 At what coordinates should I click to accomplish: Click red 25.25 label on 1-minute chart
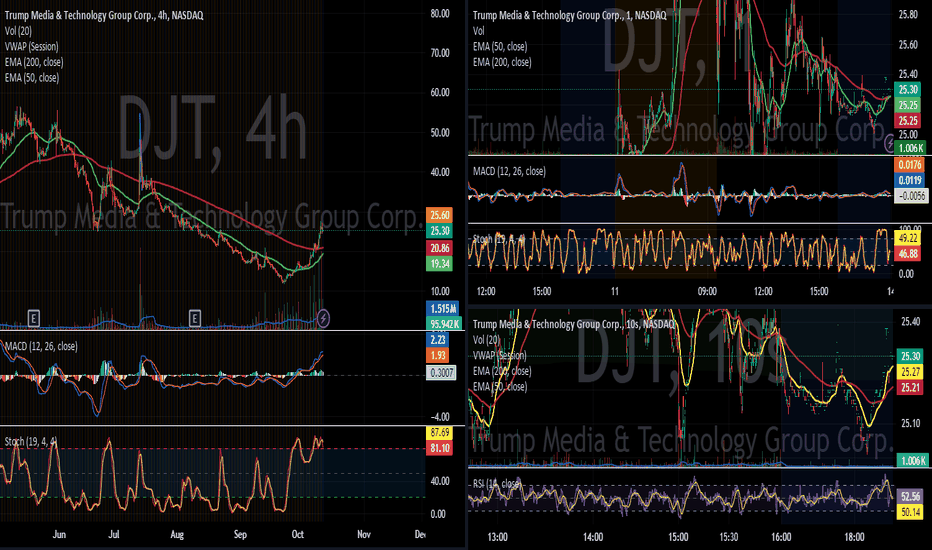(x=908, y=121)
